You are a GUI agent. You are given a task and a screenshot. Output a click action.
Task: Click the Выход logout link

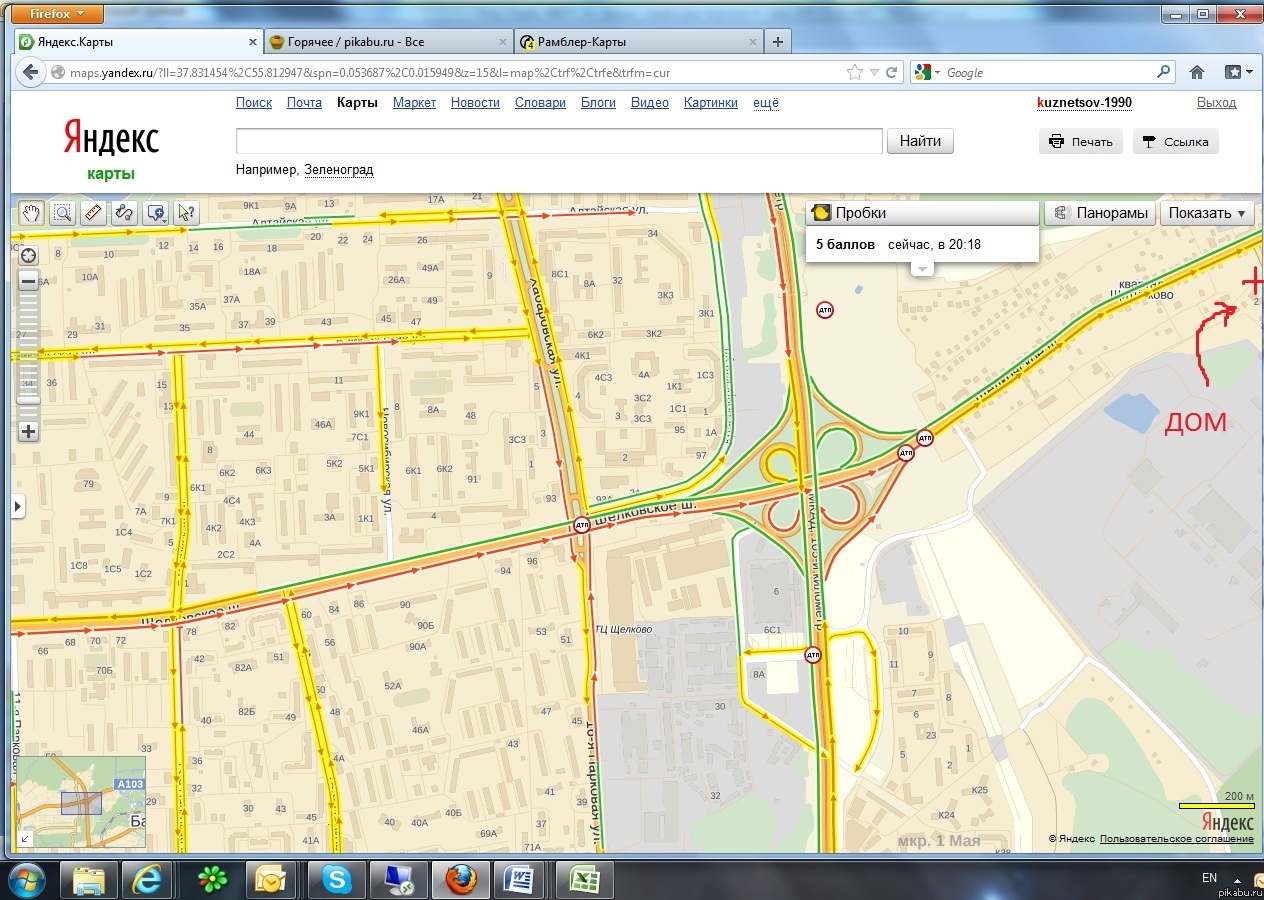(1216, 103)
